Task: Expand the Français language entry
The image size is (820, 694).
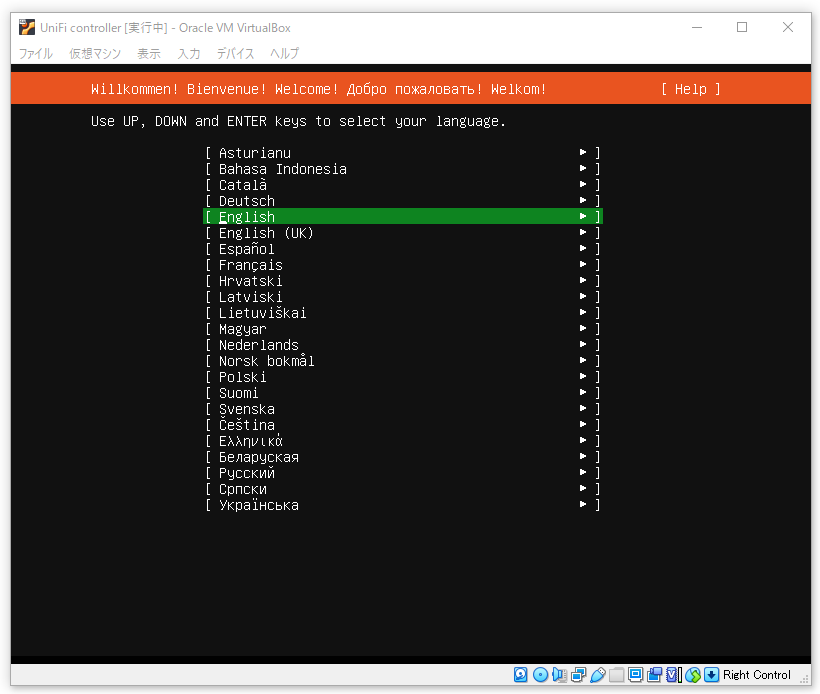Action: point(583,265)
